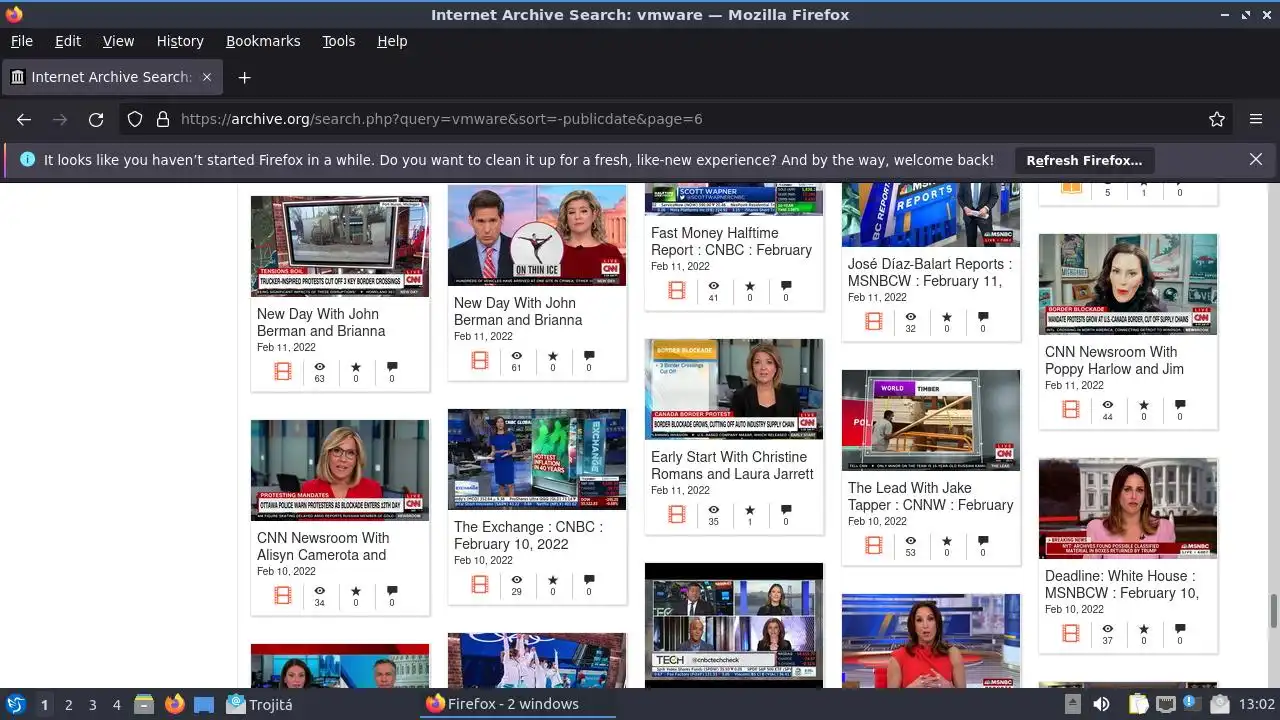
Task: Click the 'On Thin Ice' New Day thumbnail
Action: 537,236
